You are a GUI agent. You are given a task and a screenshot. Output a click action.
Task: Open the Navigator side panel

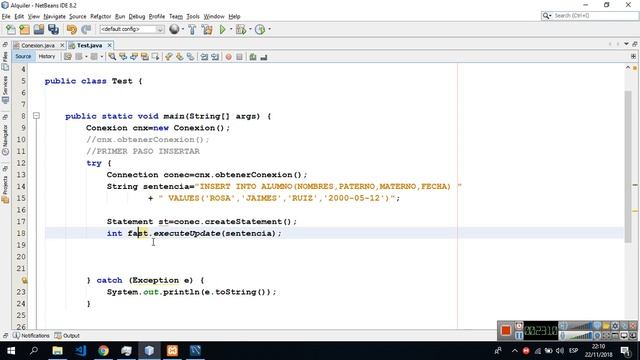(5, 140)
